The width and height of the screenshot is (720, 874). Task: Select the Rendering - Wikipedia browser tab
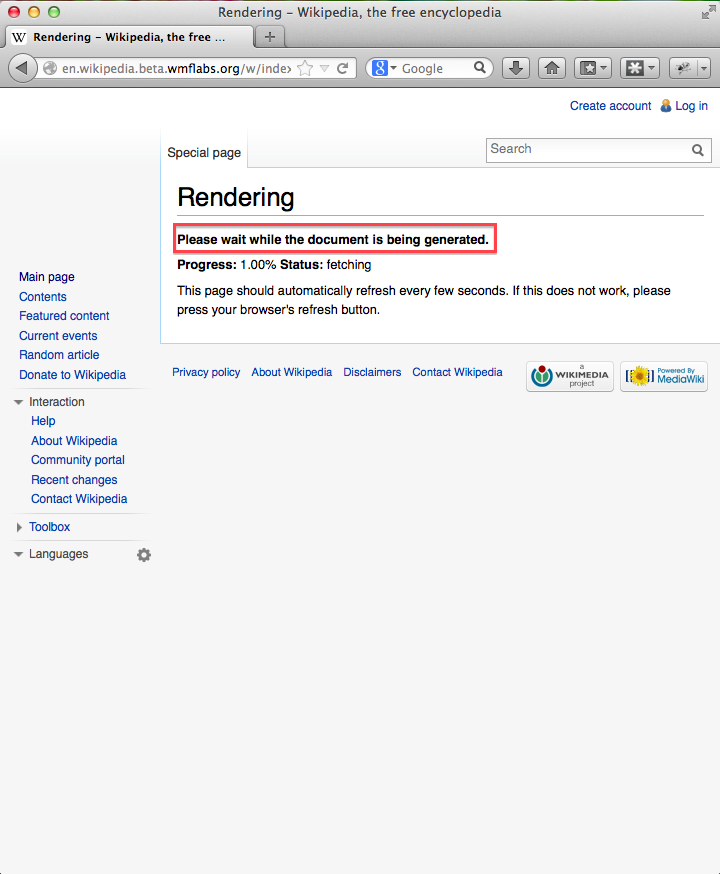pos(129,37)
